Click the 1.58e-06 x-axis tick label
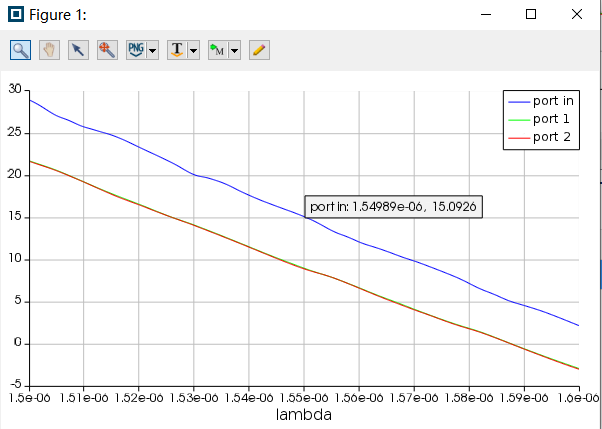602x429 pixels. [469, 398]
